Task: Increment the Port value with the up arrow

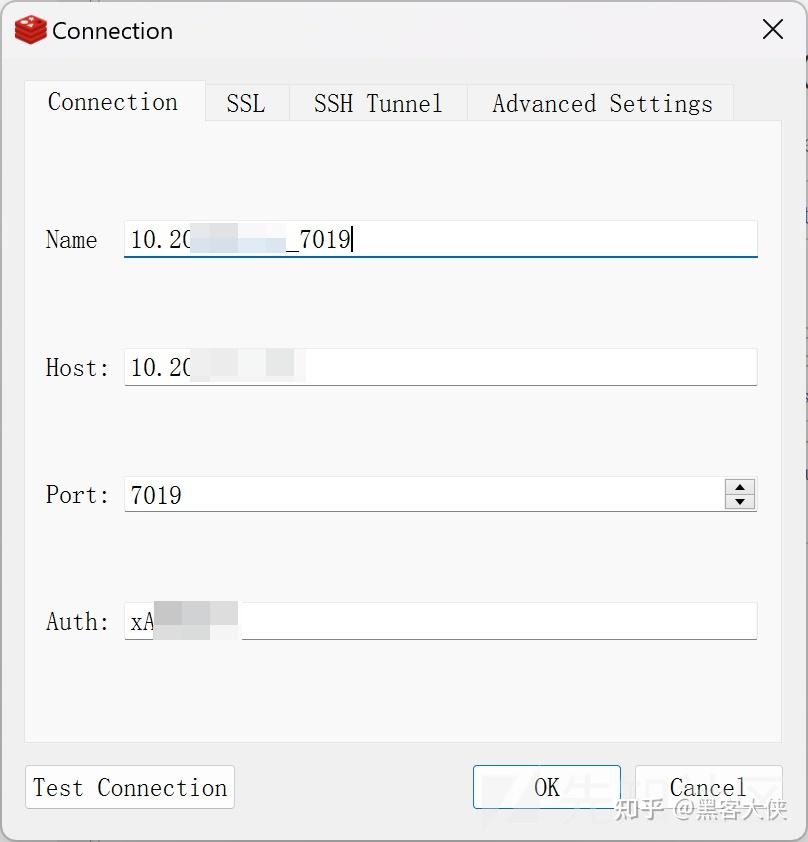Action: (739, 487)
